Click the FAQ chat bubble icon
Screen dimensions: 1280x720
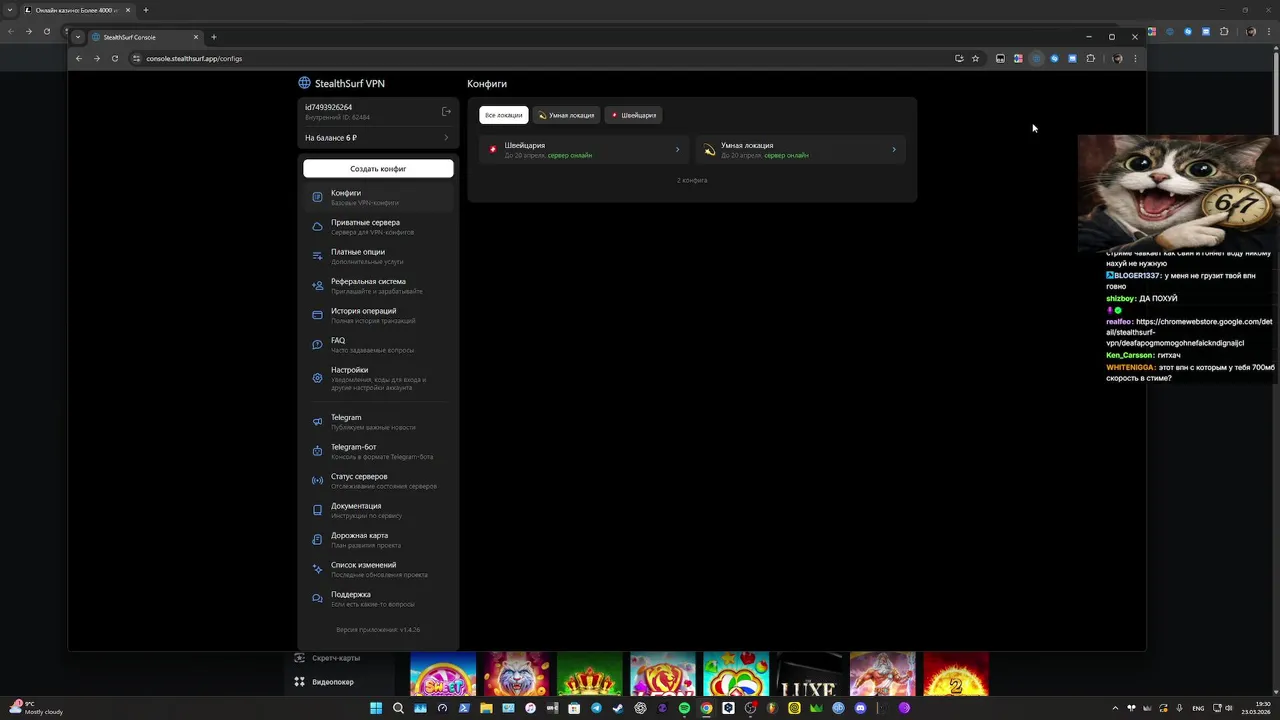pyautogui.click(x=317, y=345)
